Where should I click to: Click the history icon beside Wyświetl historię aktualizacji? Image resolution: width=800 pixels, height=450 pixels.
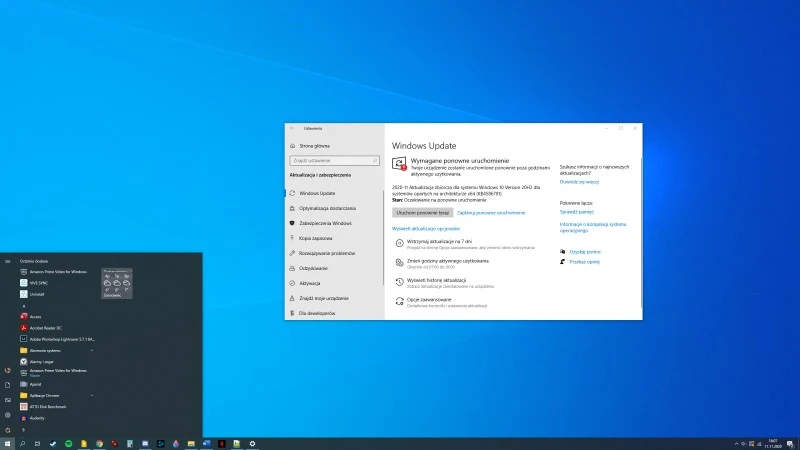point(399,282)
